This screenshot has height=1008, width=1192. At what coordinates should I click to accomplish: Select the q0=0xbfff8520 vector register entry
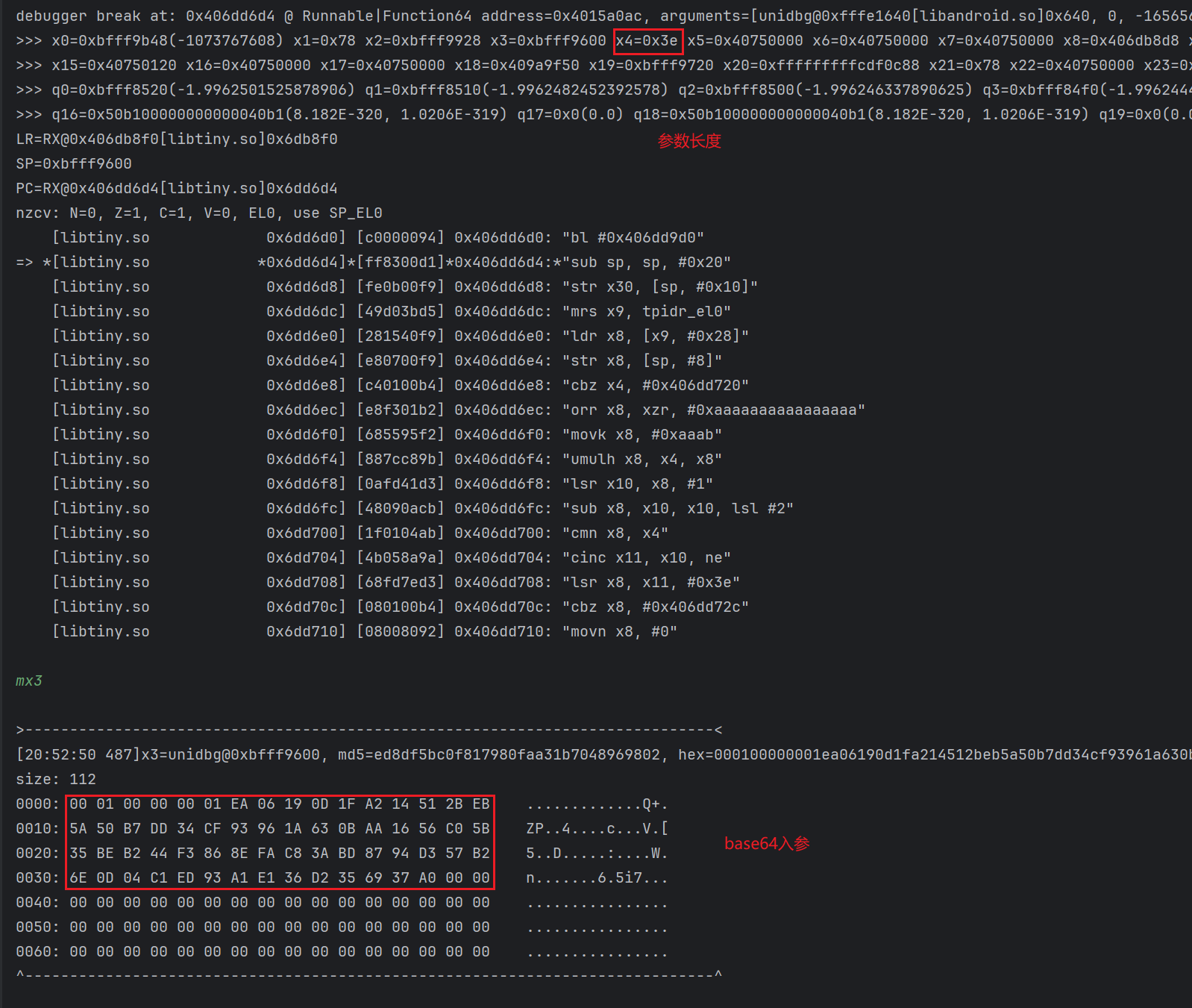click(x=204, y=90)
